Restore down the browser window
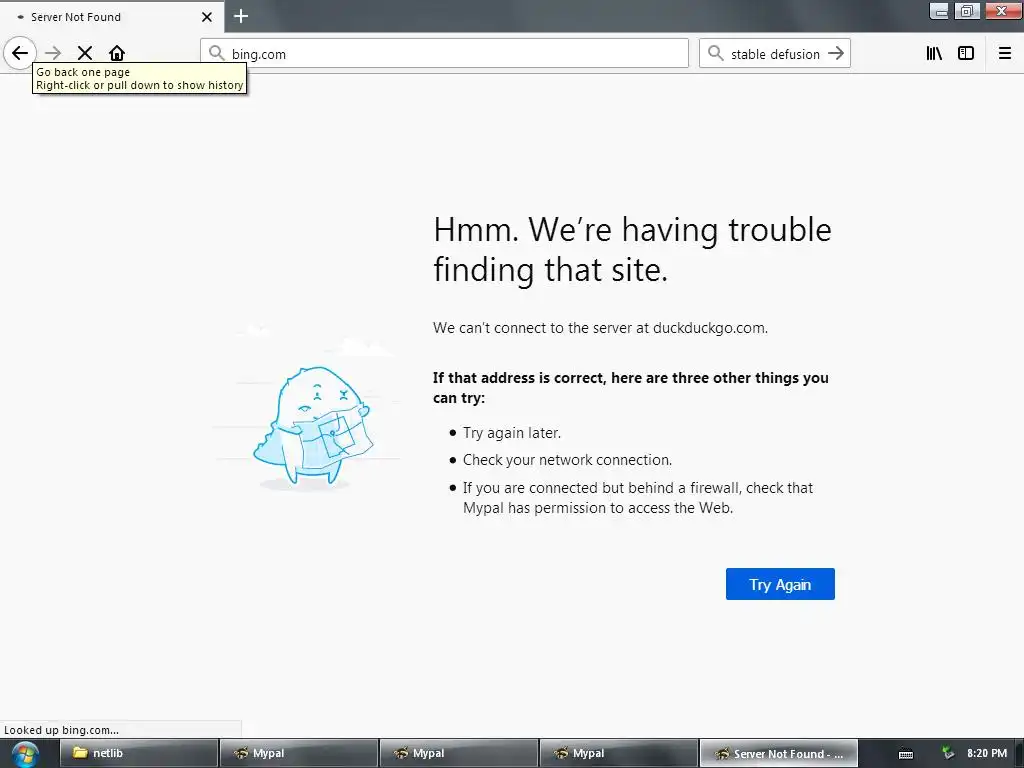Viewport: 1024px width, 768px height. click(967, 11)
